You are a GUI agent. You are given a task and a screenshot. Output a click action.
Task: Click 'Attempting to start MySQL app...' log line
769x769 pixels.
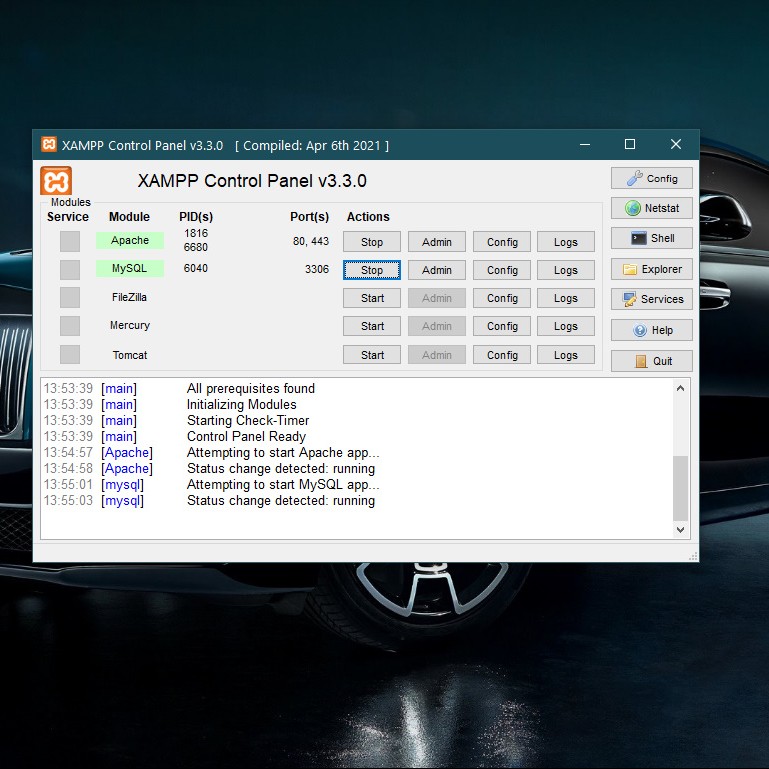pyautogui.click(x=283, y=485)
